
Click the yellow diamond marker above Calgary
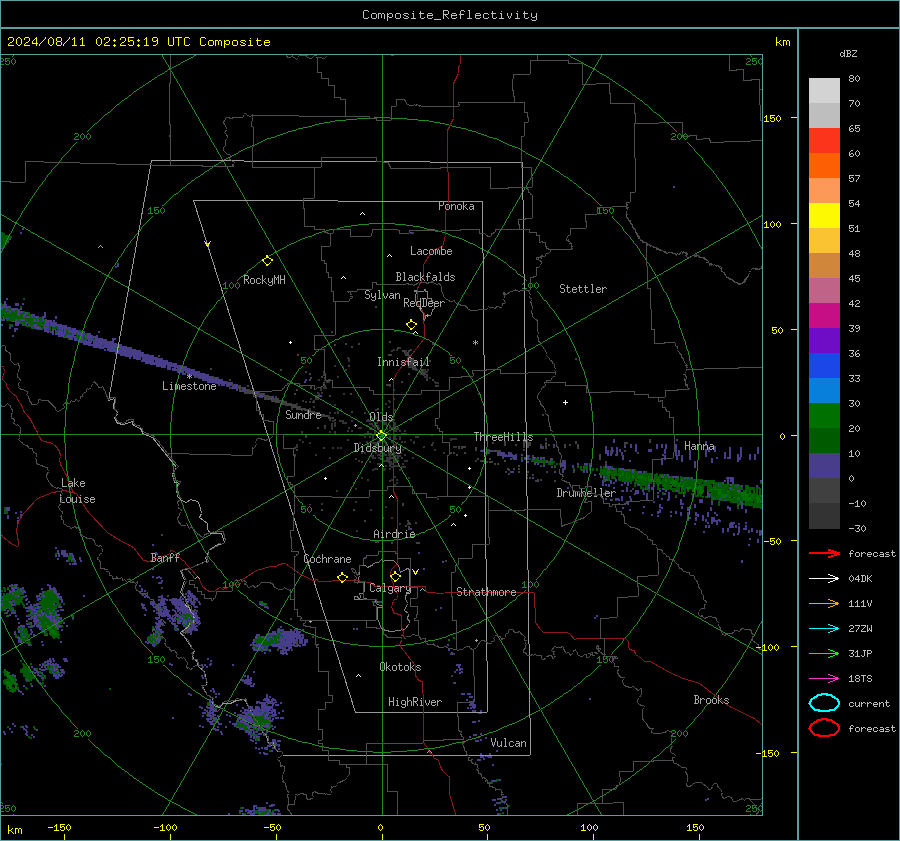[395, 576]
